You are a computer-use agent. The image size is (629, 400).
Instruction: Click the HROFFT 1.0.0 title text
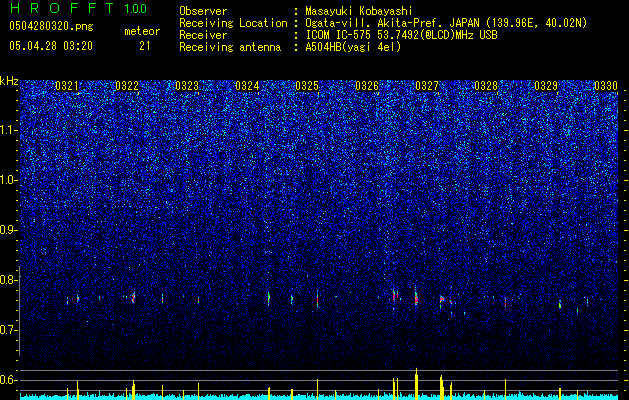79,8
